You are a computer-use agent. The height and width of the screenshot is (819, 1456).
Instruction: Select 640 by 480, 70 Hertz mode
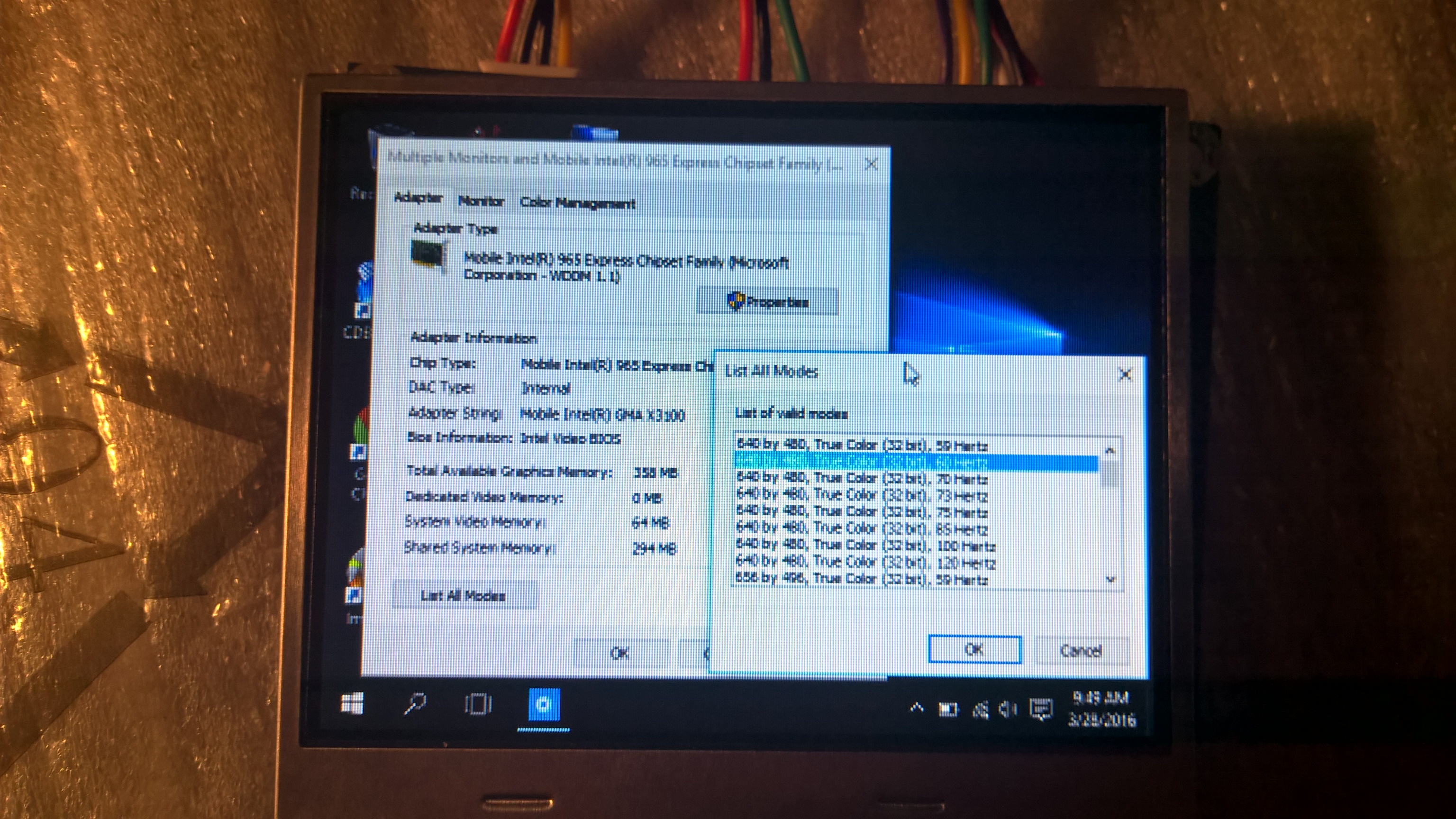917,479
